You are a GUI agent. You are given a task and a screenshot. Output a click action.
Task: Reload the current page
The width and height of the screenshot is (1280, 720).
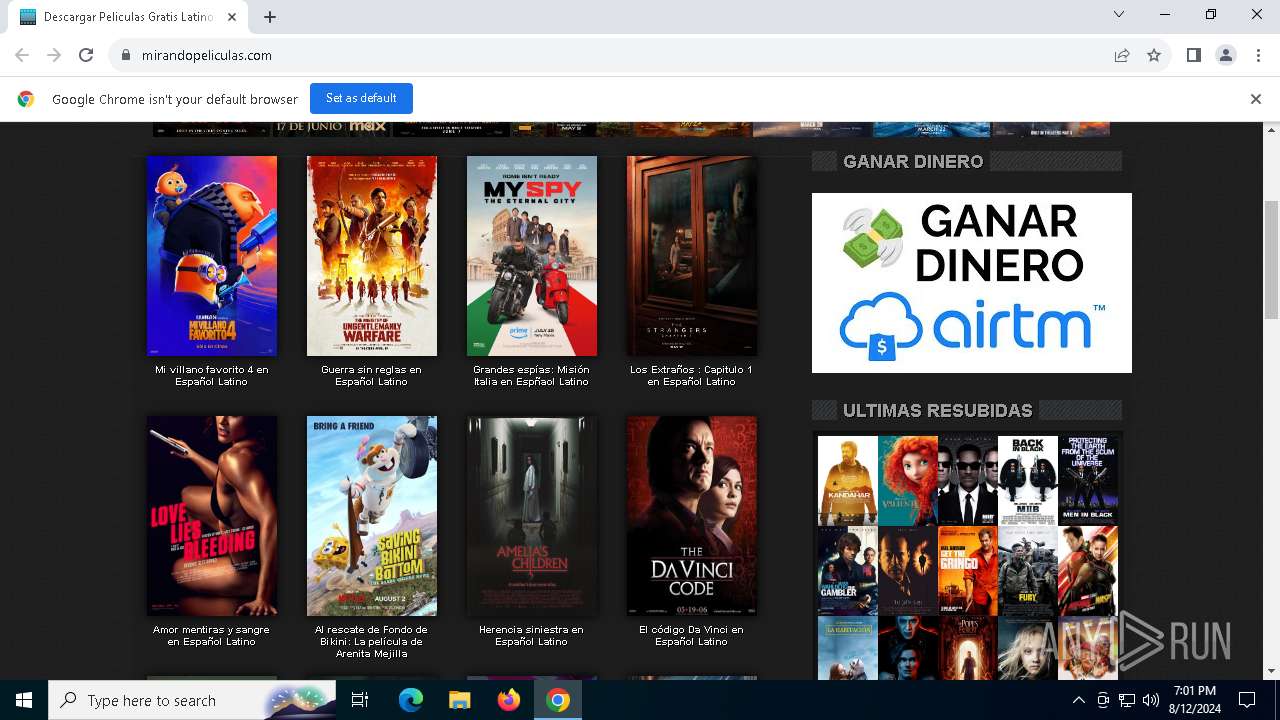click(86, 56)
